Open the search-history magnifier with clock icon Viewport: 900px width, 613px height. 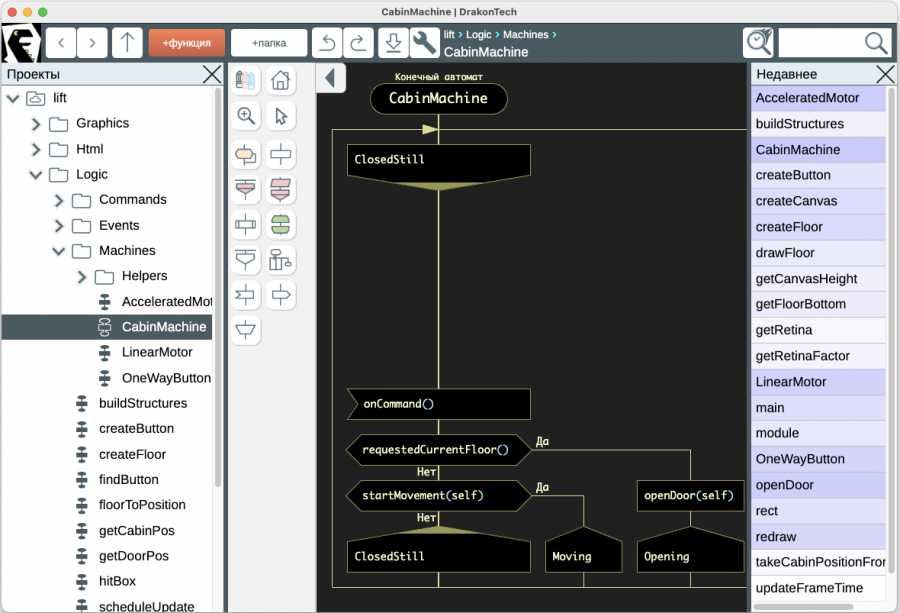758,42
